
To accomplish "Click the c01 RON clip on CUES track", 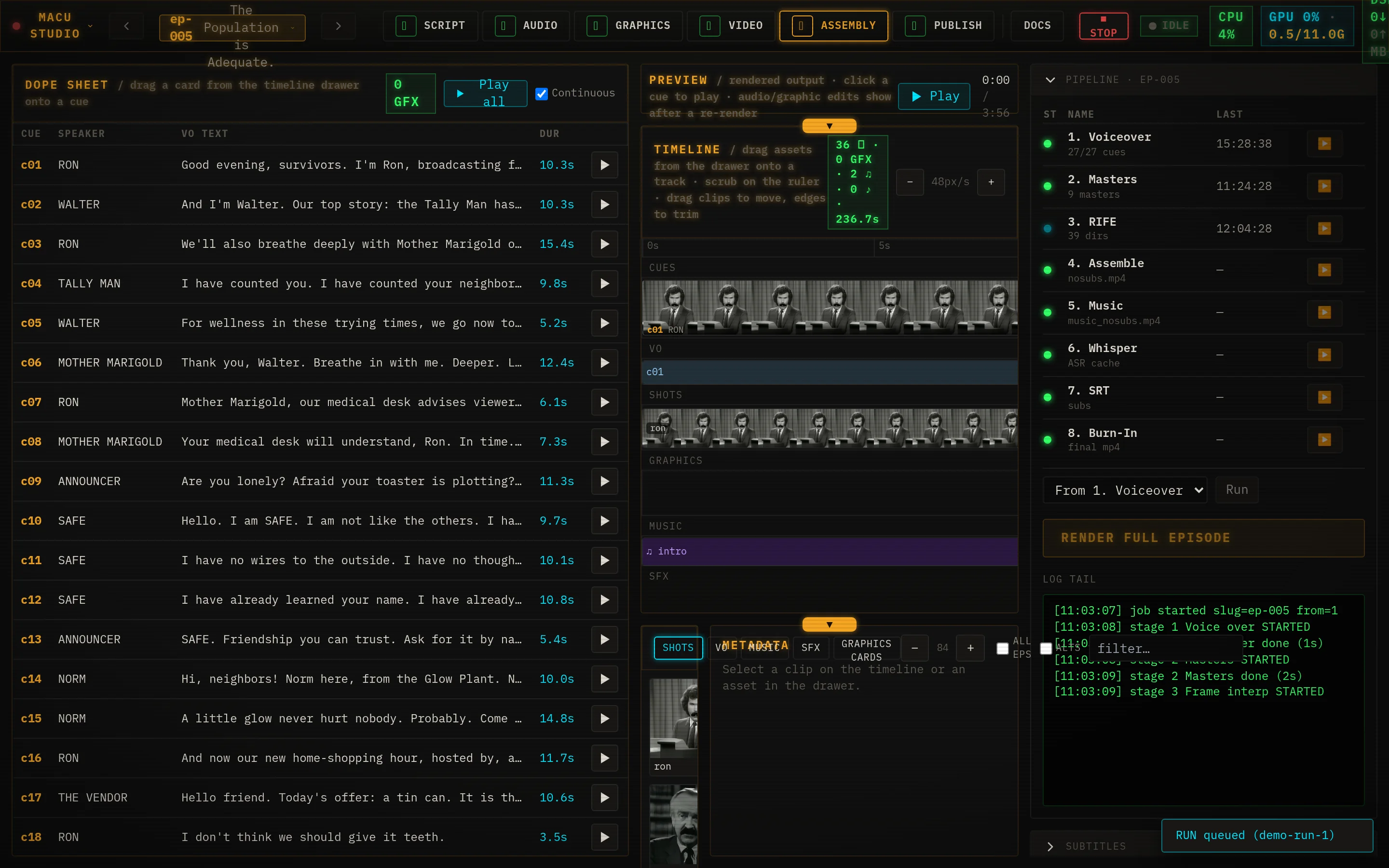I will click(830, 308).
